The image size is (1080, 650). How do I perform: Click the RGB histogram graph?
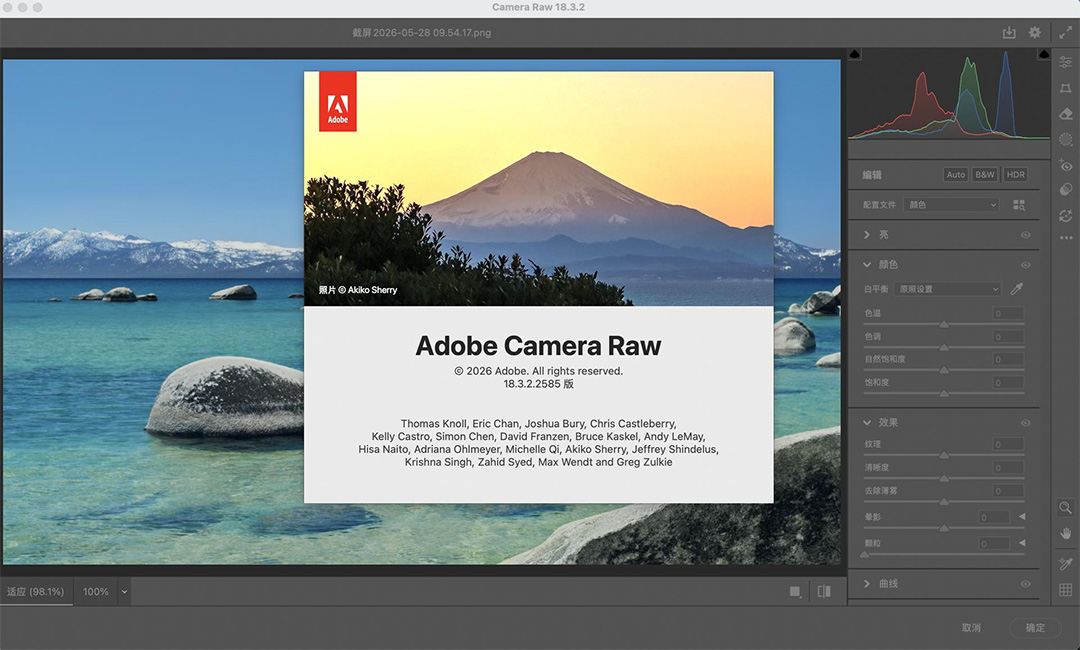pyautogui.click(x=949, y=94)
